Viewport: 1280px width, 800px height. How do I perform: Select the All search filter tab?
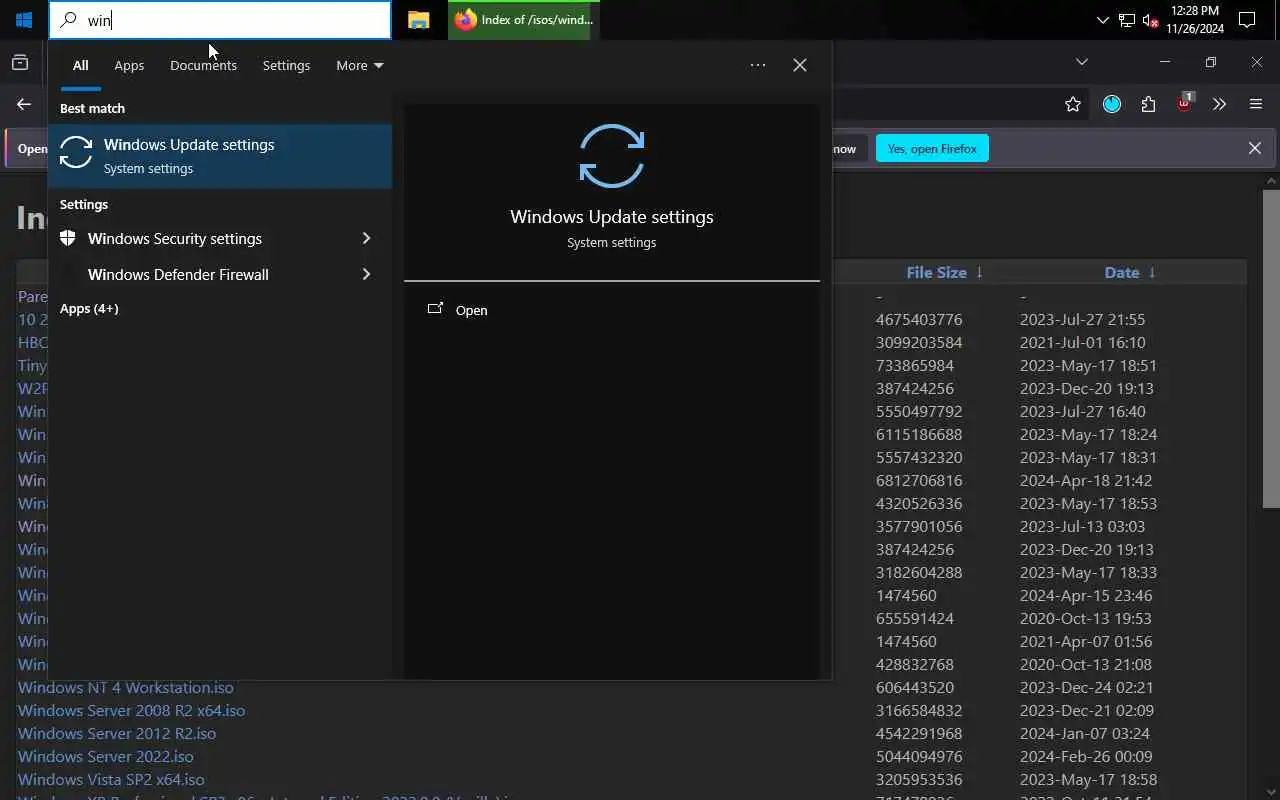click(80, 65)
